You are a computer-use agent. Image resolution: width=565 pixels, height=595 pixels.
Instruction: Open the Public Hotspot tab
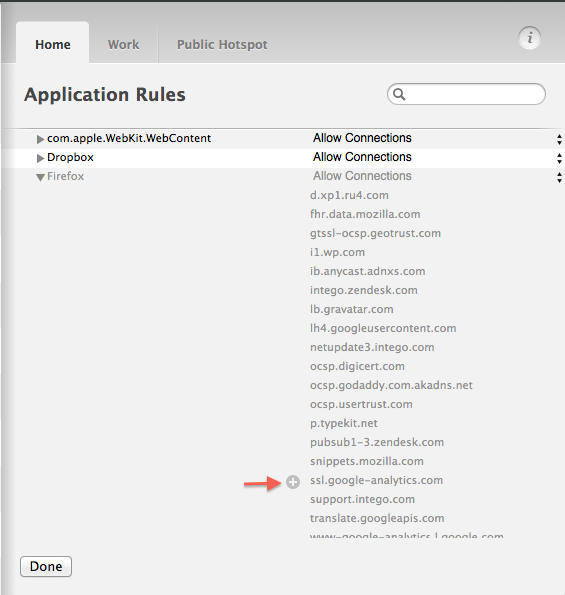222,44
